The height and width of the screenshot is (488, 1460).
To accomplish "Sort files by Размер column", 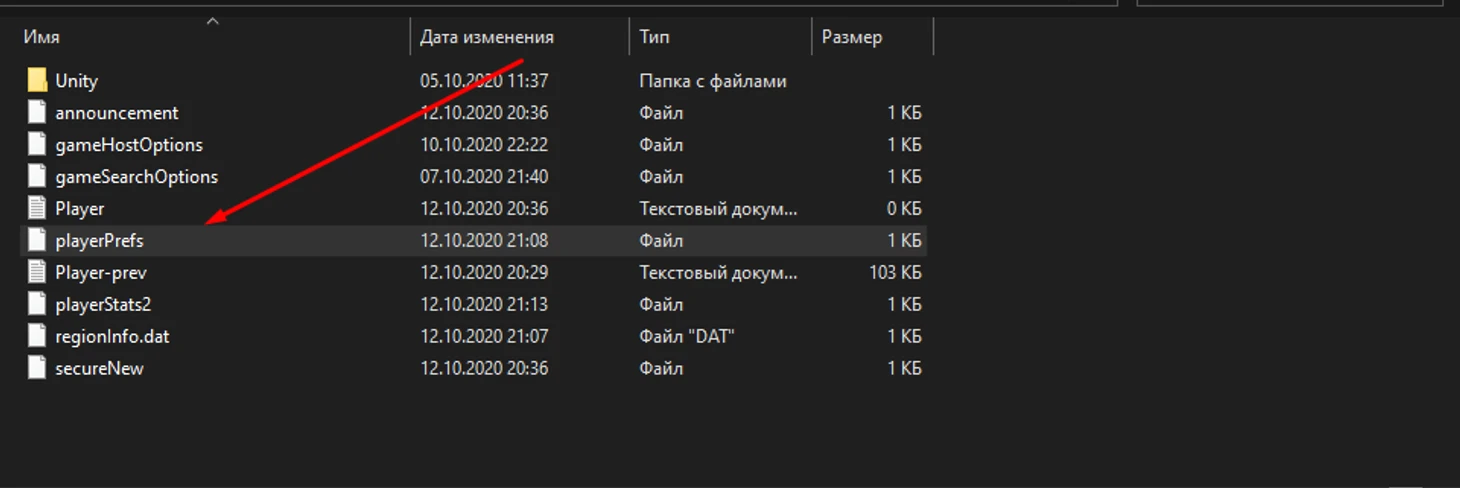I will click(x=851, y=37).
